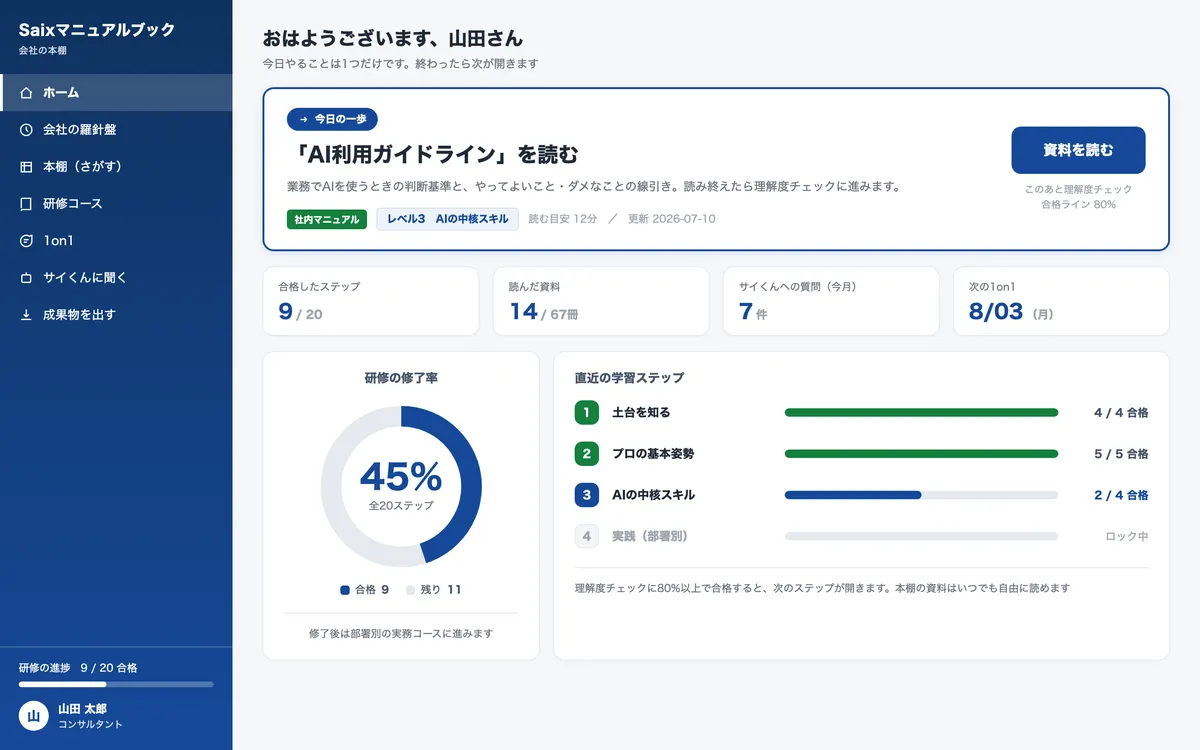Click step number 3 badge for AIの中核スキル
Image resolution: width=1200 pixels, height=750 pixels.
click(587, 495)
